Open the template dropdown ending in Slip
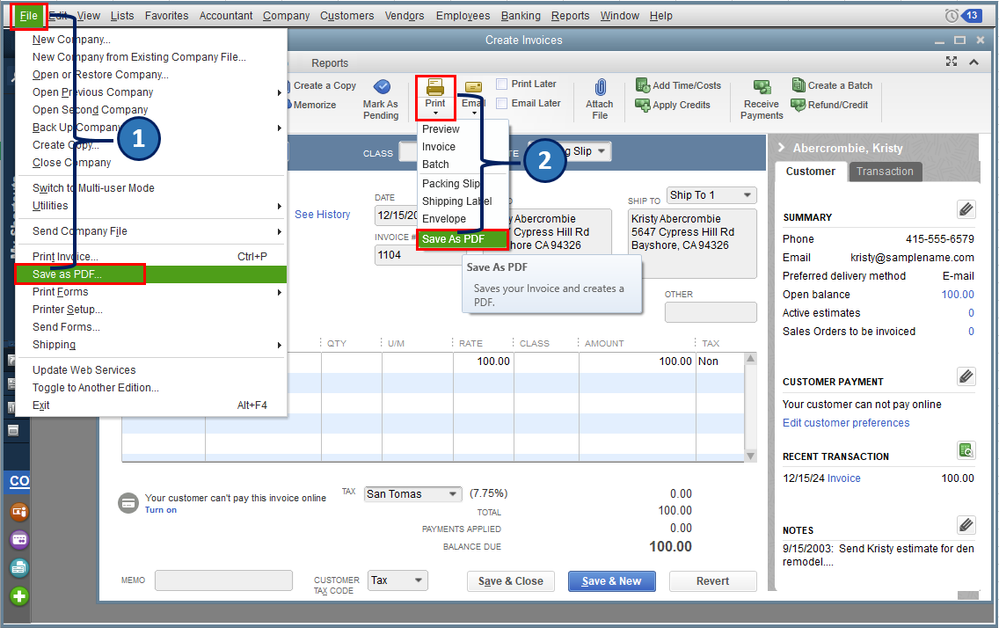999x628 pixels. [x=600, y=152]
